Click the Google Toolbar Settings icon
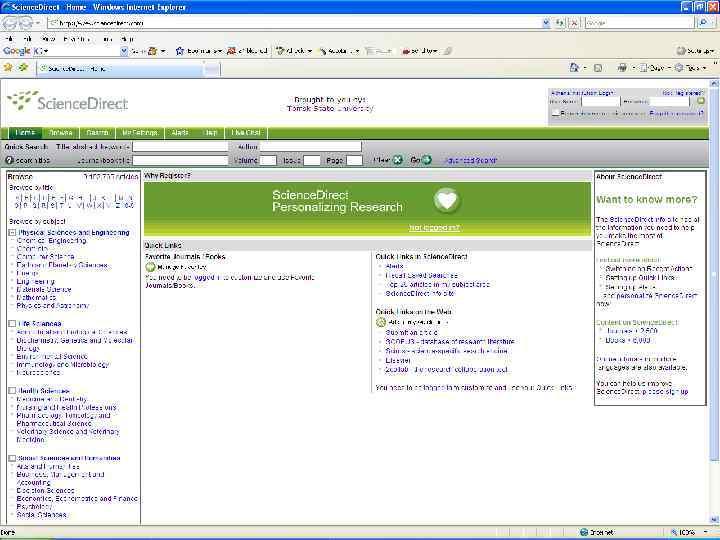This screenshot has width=720, height=540. pyautogui.click(x=681, y=51)
